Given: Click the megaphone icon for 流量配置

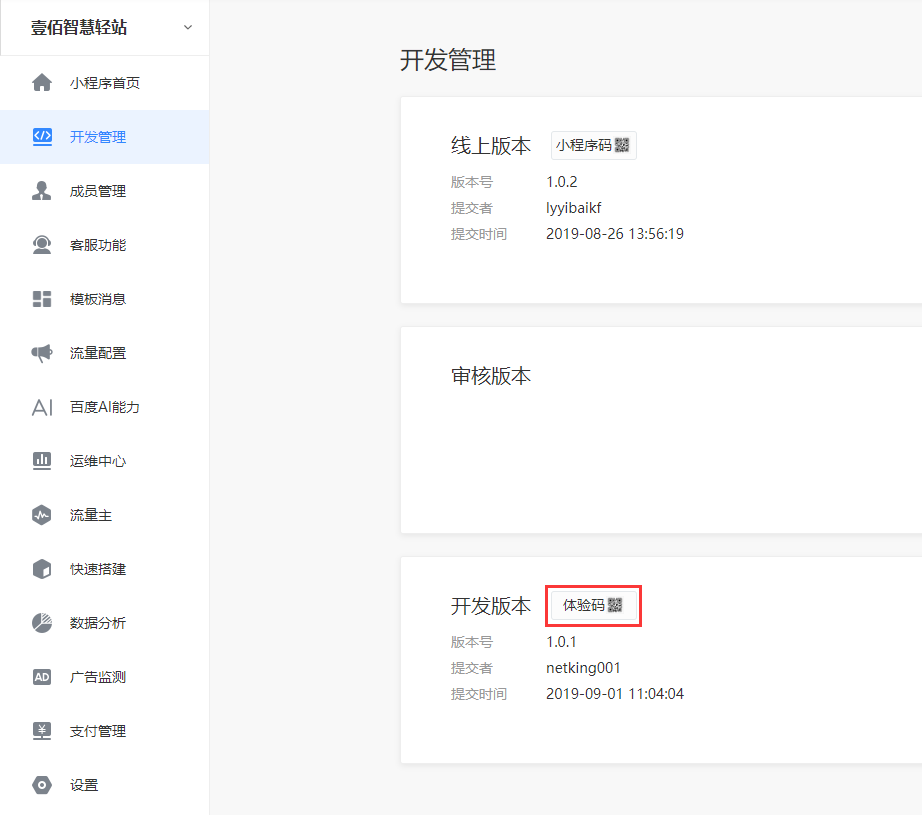Looking at the screenshot, I should point(42,353).
